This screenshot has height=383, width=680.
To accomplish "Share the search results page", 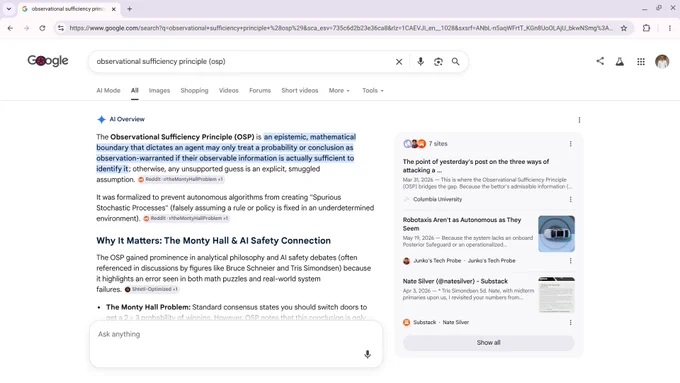I will pyautogui.click(x=600, y=61).
